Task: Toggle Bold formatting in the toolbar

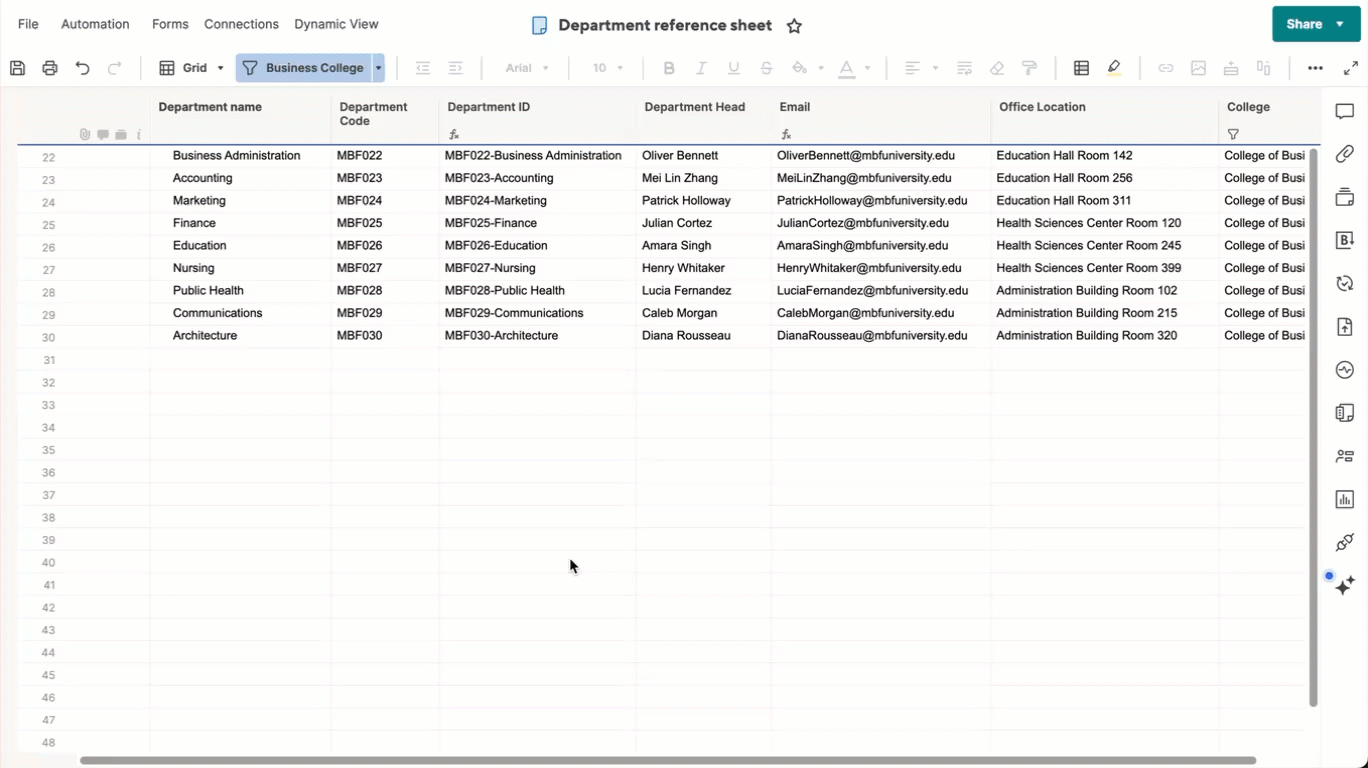Action: coord(668,67)
